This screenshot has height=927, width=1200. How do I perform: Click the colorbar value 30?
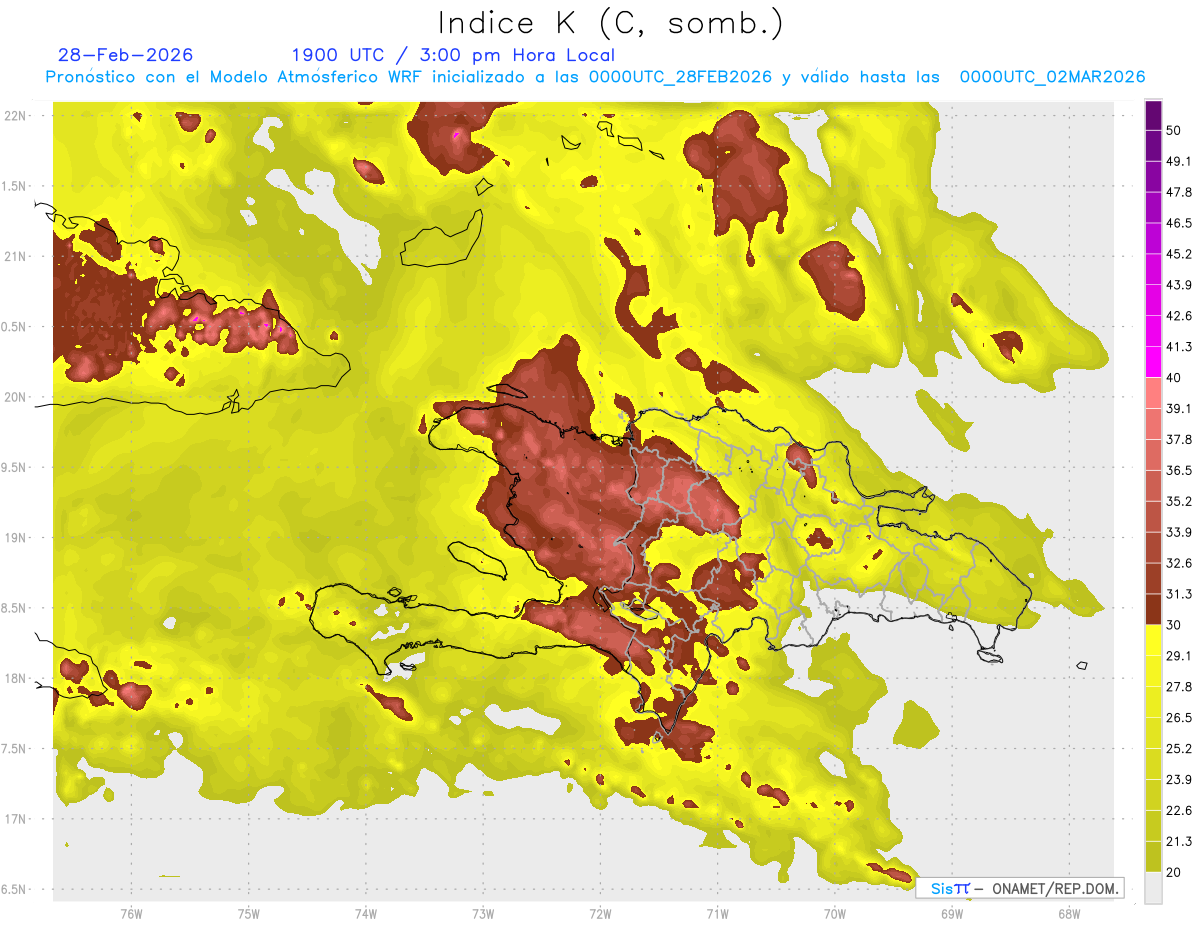point(1176,625)
